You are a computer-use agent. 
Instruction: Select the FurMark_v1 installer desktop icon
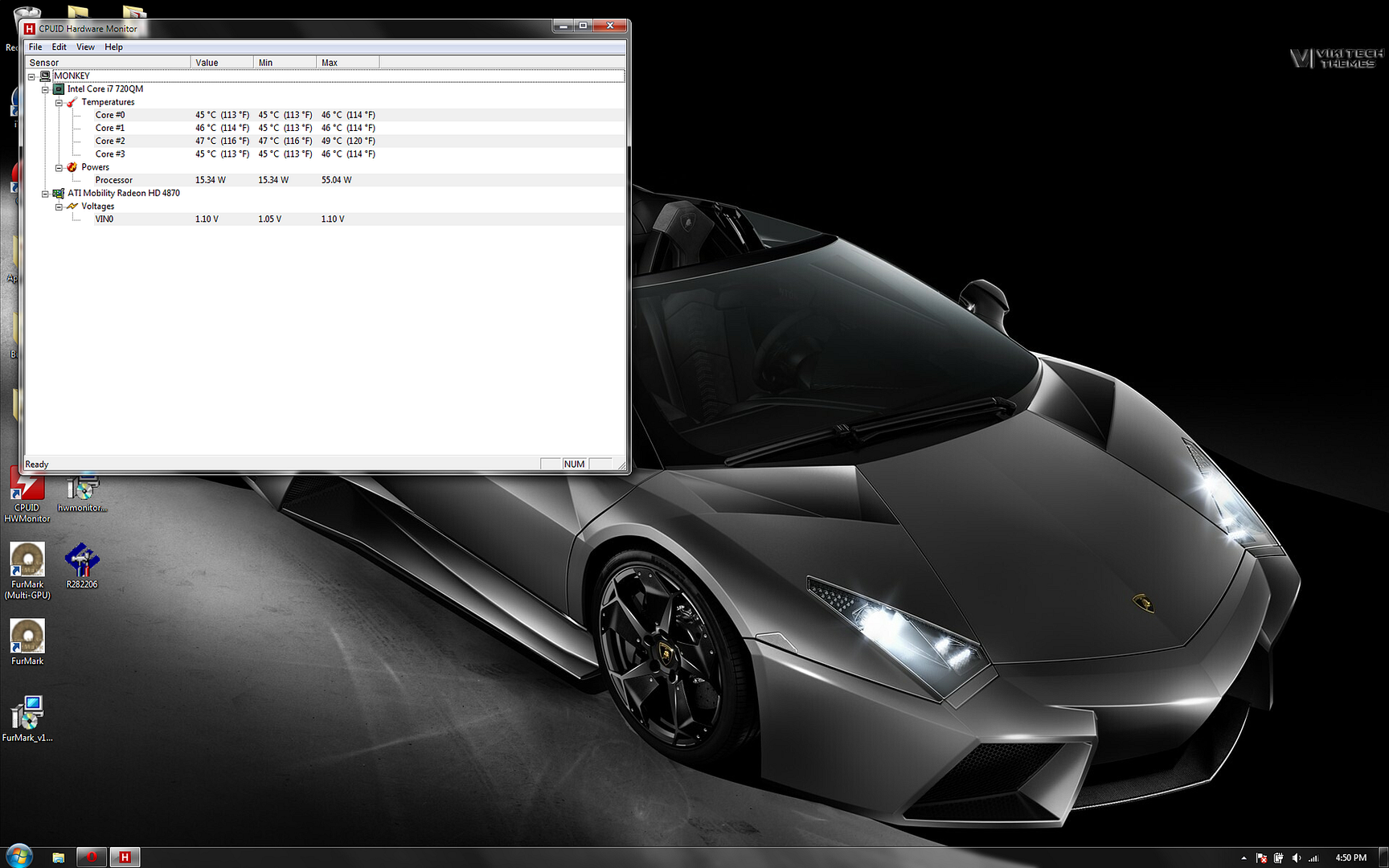point(27,719)
